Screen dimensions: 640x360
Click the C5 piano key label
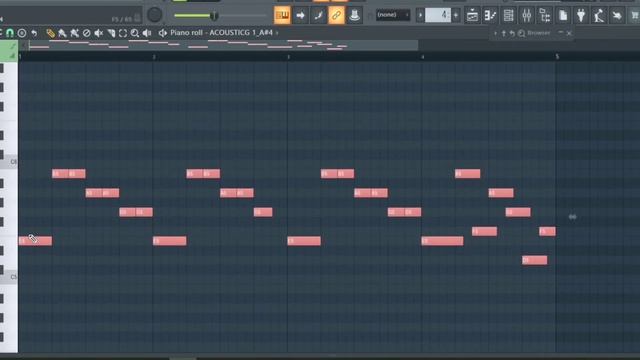click(13, 277)
